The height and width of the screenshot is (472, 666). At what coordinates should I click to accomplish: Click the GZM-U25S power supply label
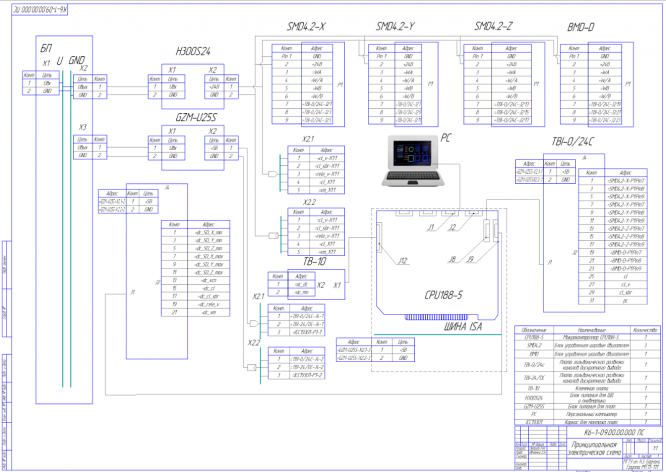[196, 118]
